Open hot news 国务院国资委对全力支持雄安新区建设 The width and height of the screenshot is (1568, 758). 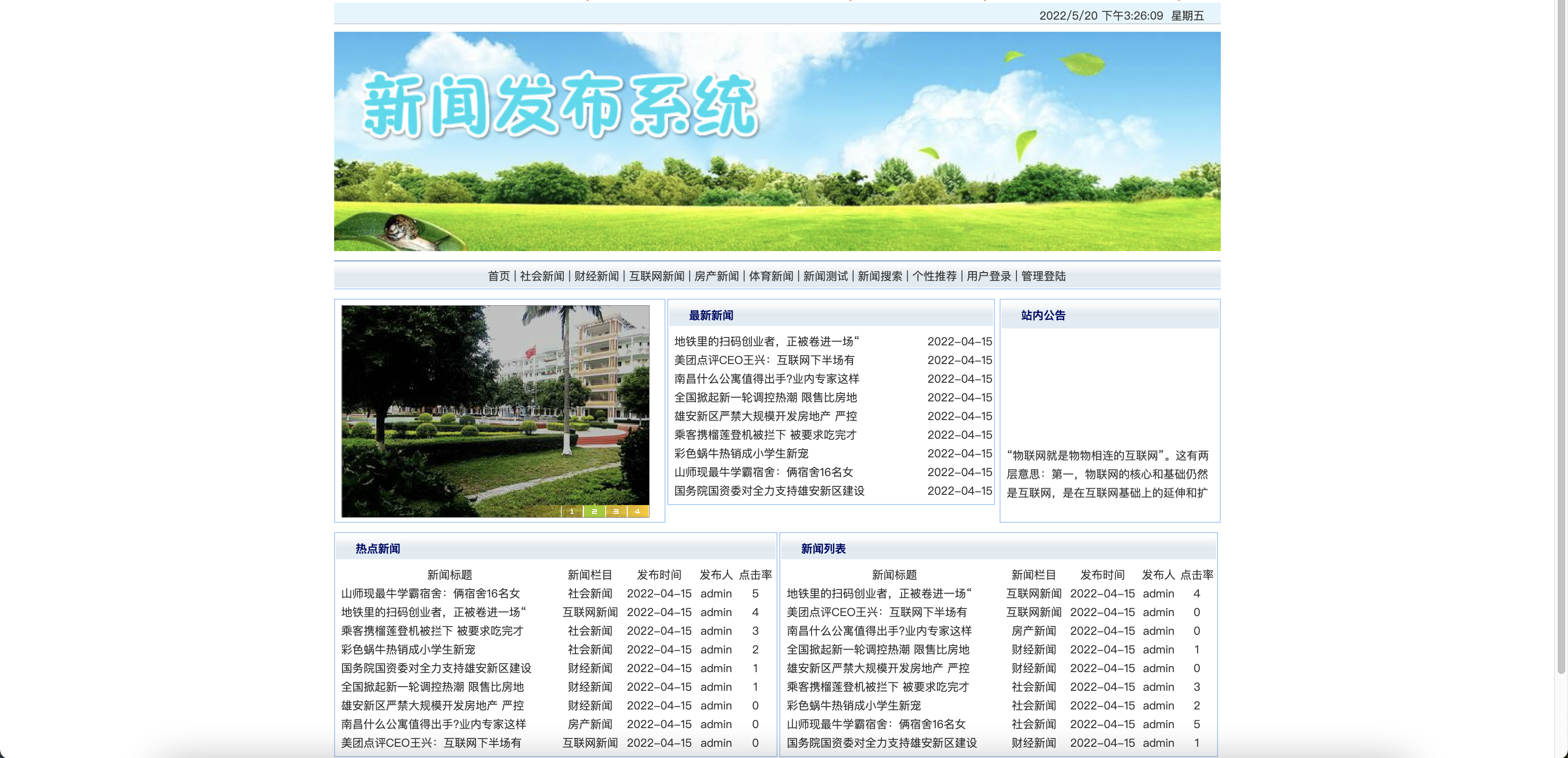pos(436,668)
